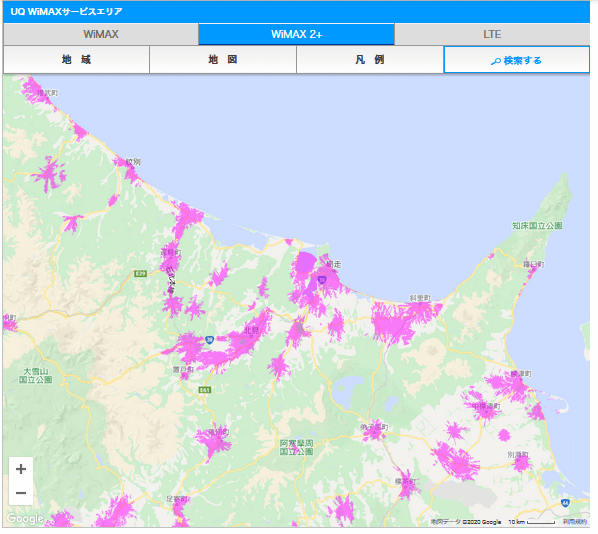The width and height of the screenshot is (598, 534).
Task: Click the 羅臼町 town label
Action: pyautogui.click(x=534, y=264)
